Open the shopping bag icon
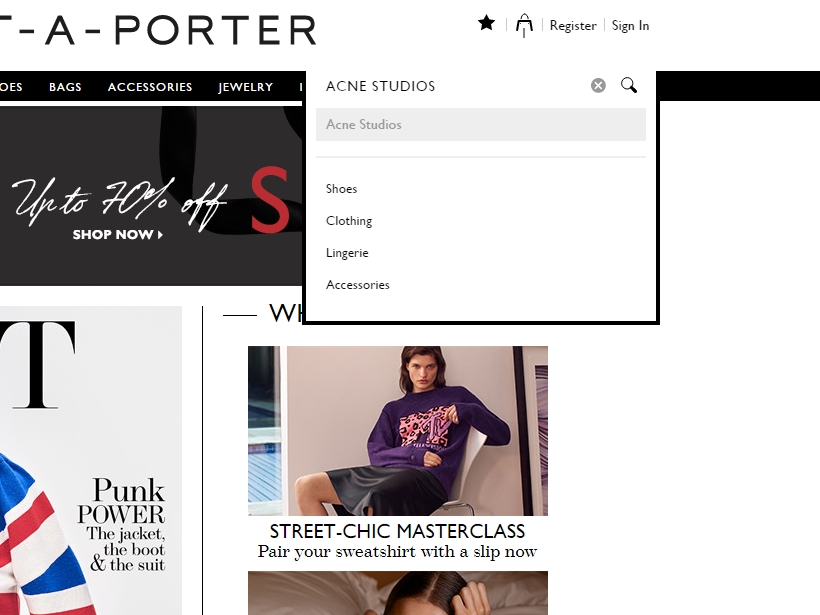The image size is (820, 615). (524, 25)
